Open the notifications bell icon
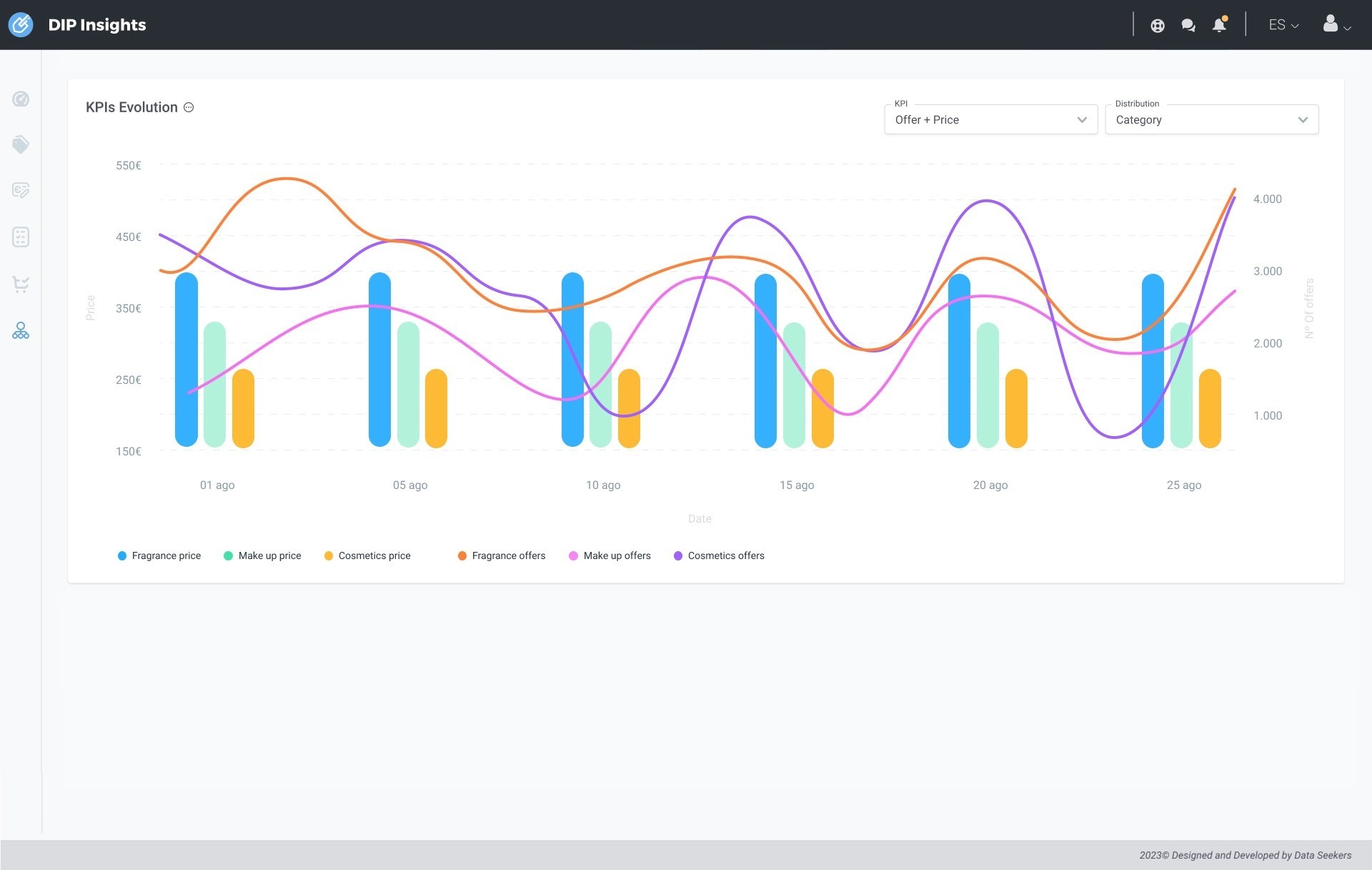Image resolution: width=1372 pixels, height=870 pixels. click(x=1220, y=24)
